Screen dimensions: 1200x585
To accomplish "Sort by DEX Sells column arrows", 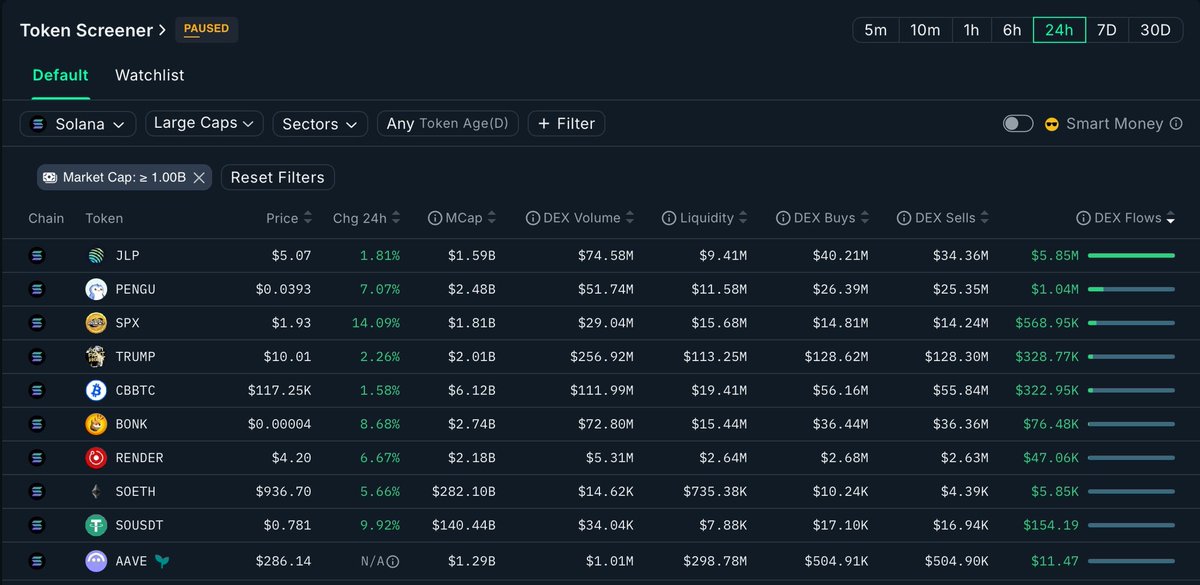I will coord(985,218).
